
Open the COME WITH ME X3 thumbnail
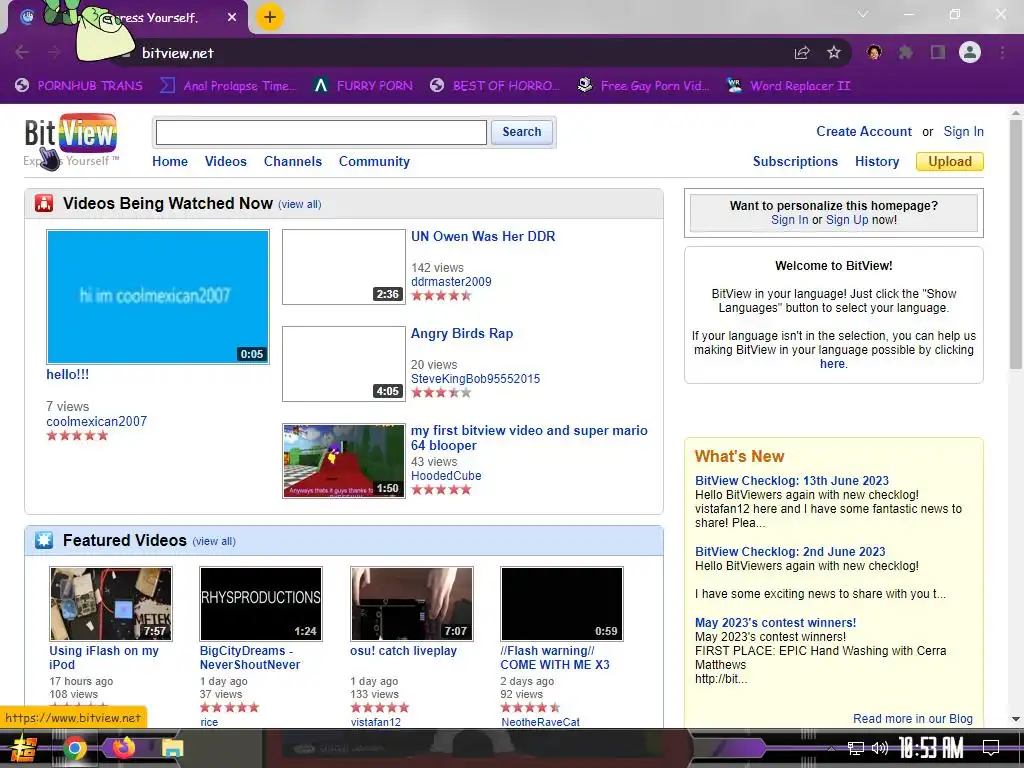[562, 603]
